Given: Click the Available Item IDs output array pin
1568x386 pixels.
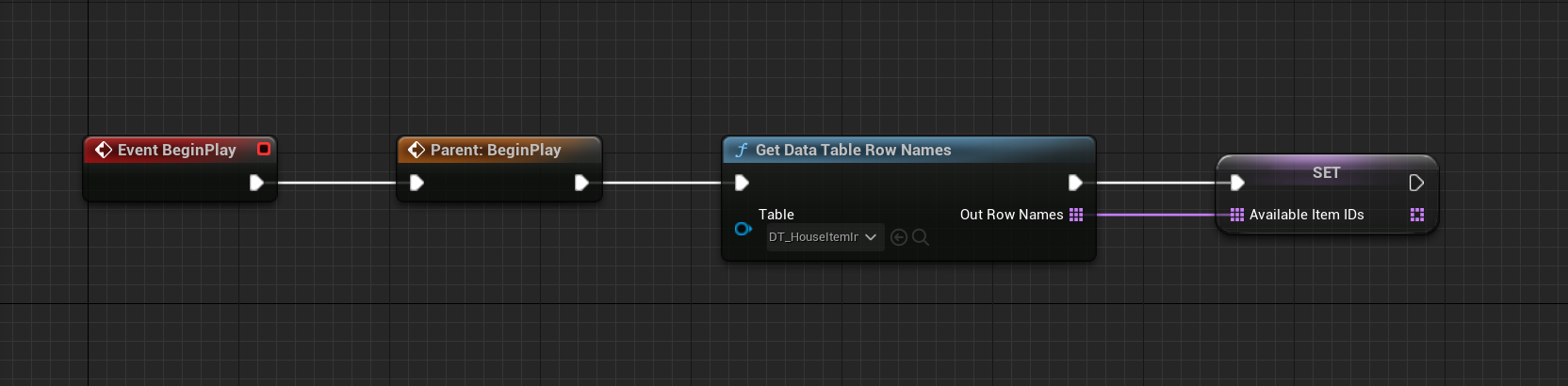Looking at the screenshot, I should pos(1416,215).
